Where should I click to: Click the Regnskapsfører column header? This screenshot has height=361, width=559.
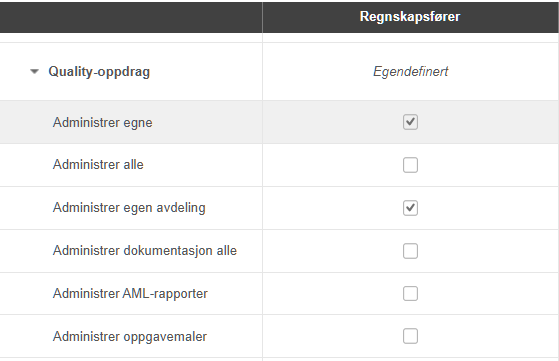tap(410, 17)
